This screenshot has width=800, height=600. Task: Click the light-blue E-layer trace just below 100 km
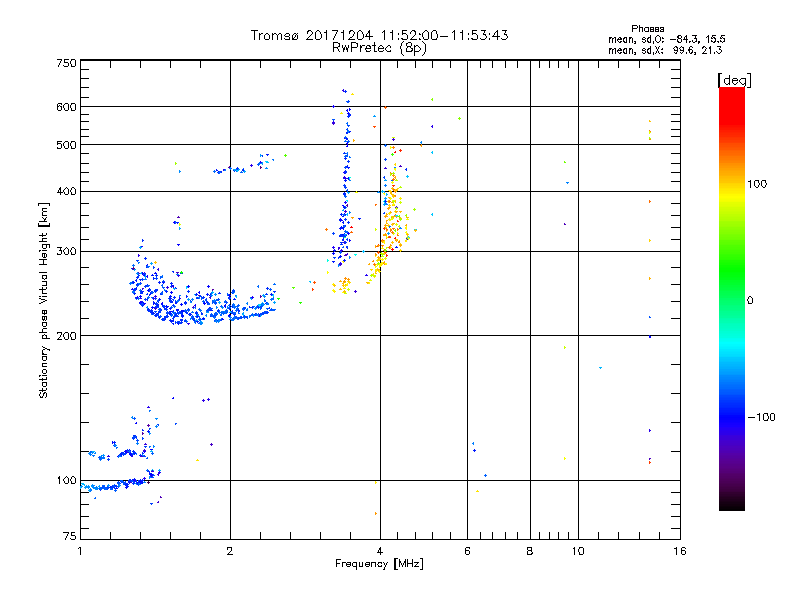[115, 486]
